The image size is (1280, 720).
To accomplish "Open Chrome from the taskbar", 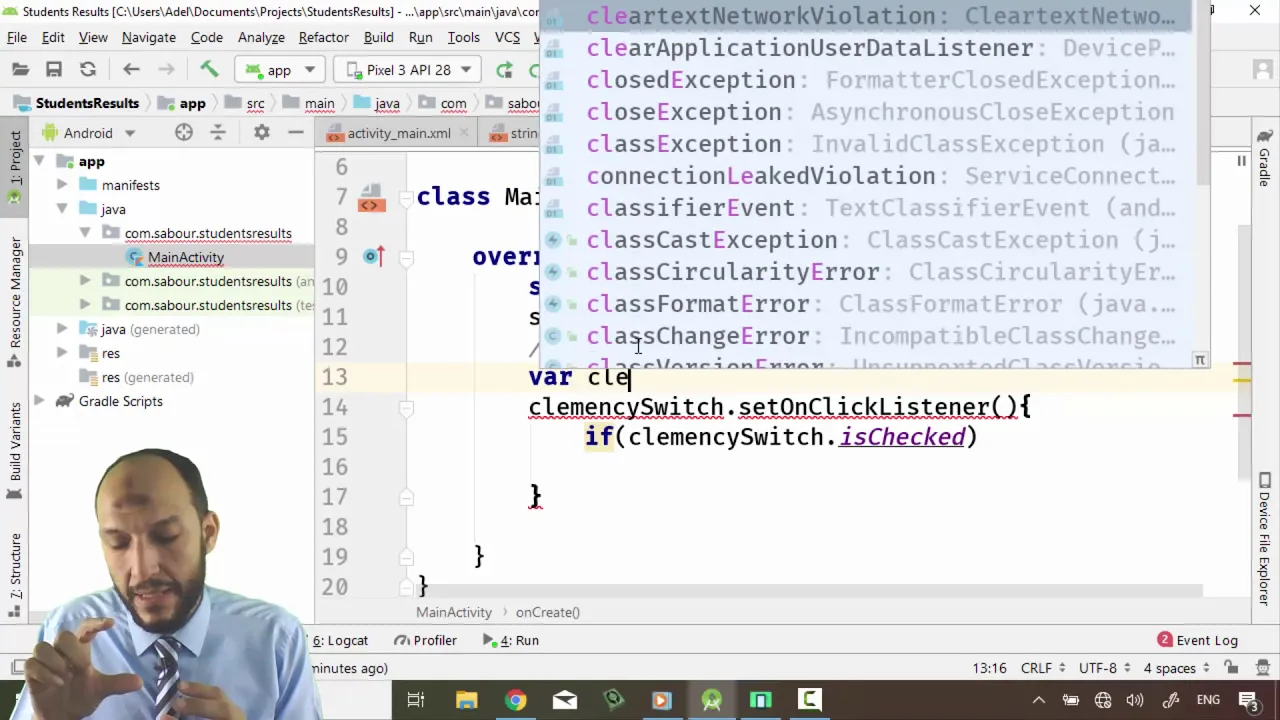I will tap(515, 700).
